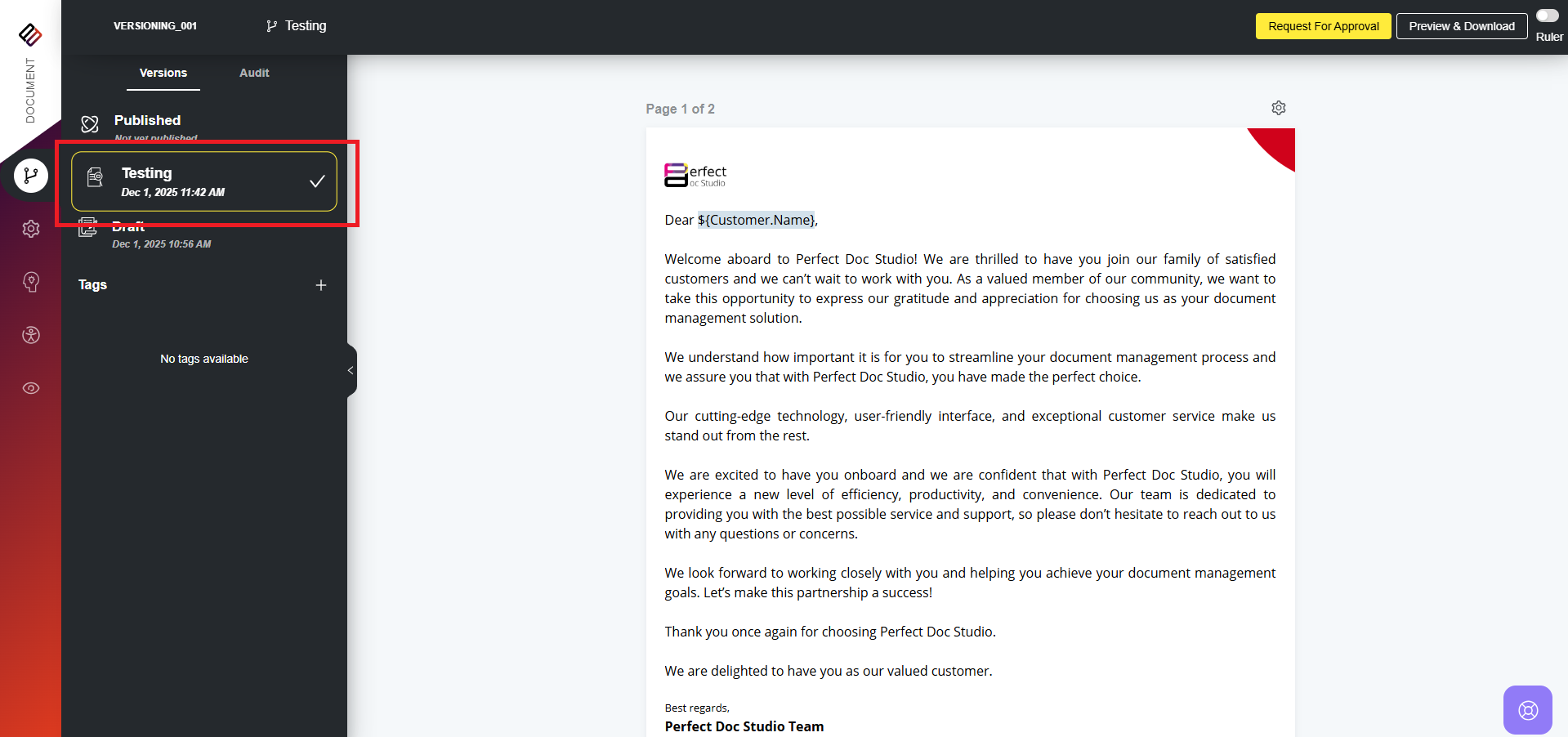The width and height of the screenshot is (1568, 737).
Task: Open the settings gear in left sidebar
Action: (x=31, y=229)
